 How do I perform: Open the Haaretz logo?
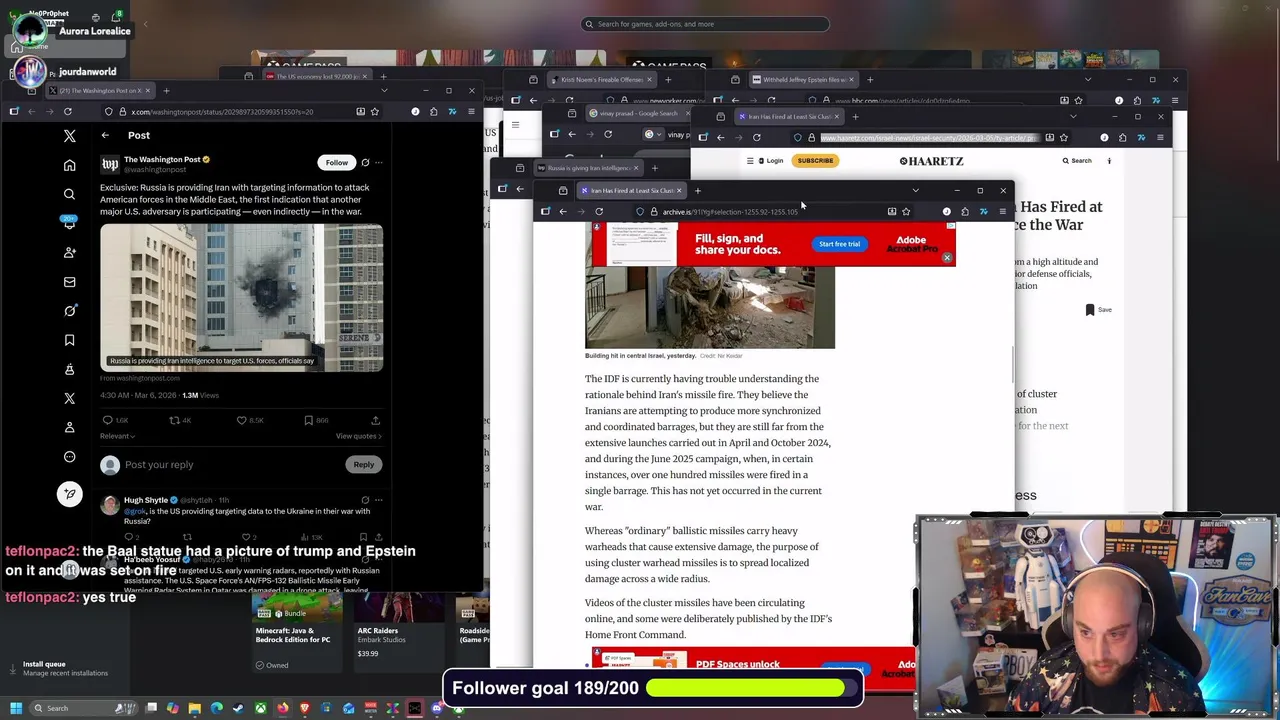click(931, 161)
